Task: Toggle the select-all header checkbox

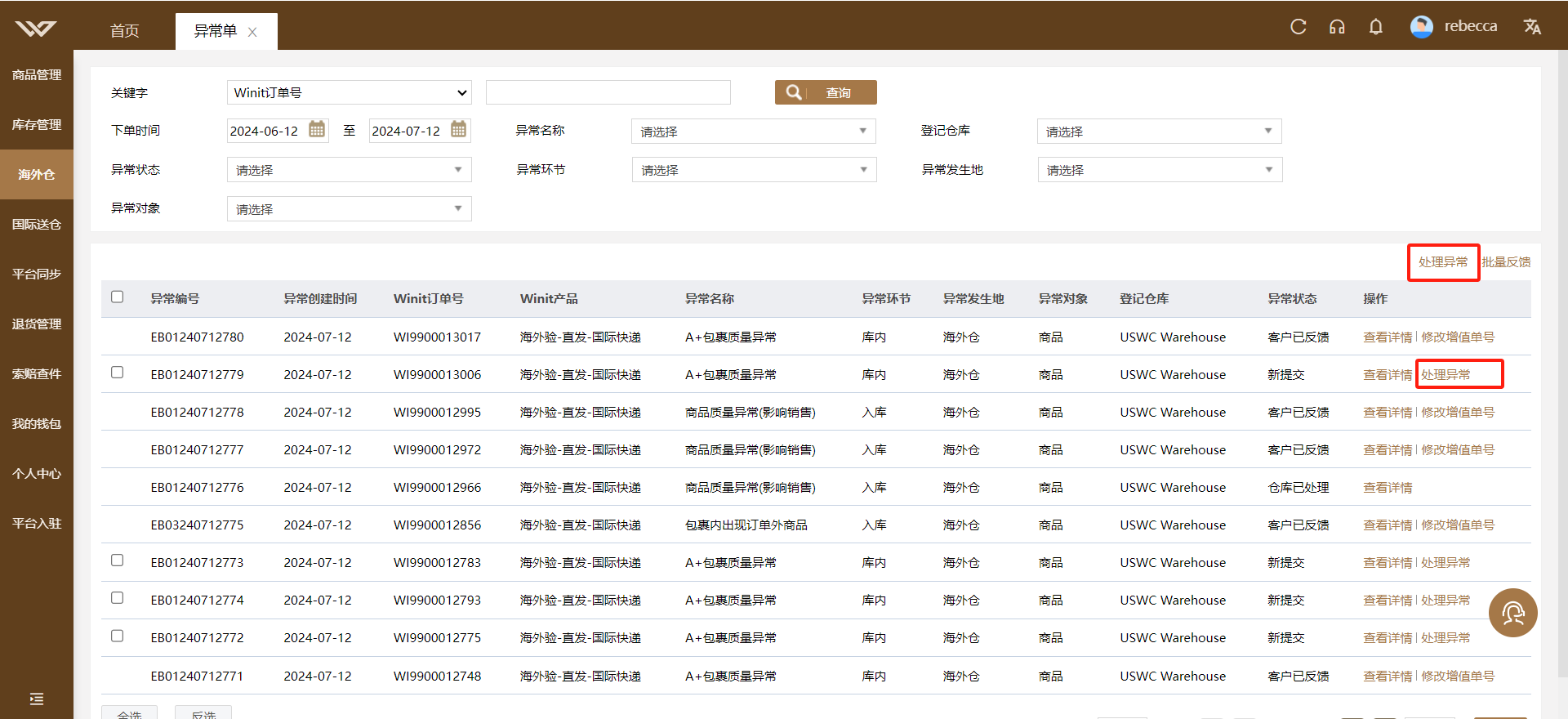Action: [x=118, y=297]
